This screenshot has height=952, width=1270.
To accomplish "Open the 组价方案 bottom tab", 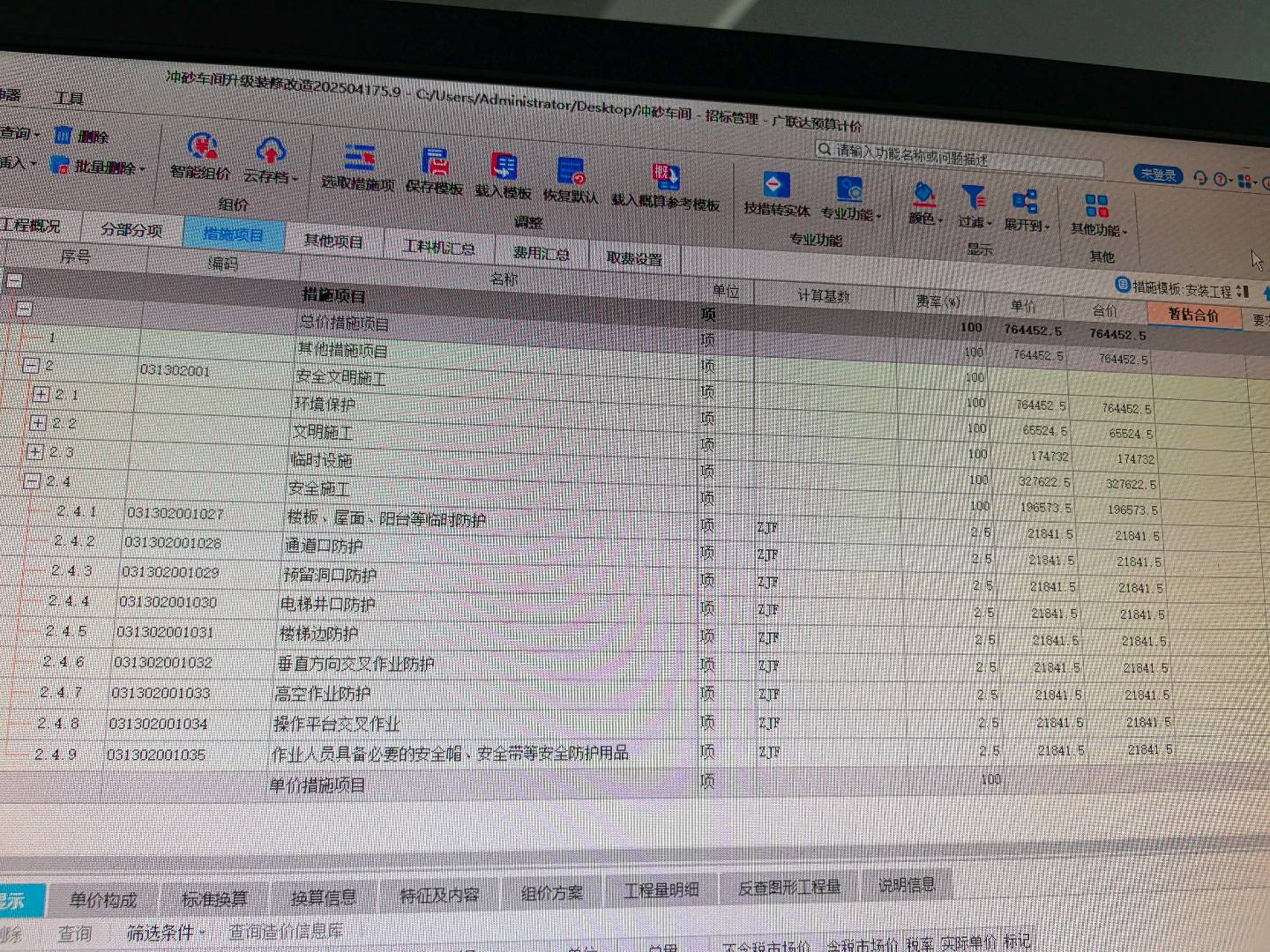I will tap(552, 892).
